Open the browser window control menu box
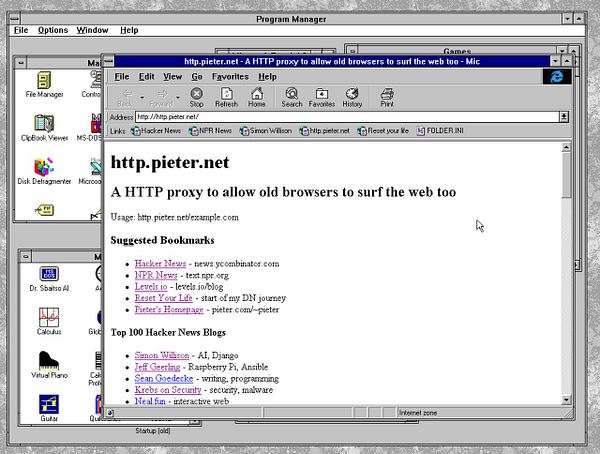 click(x=109, y=61)
